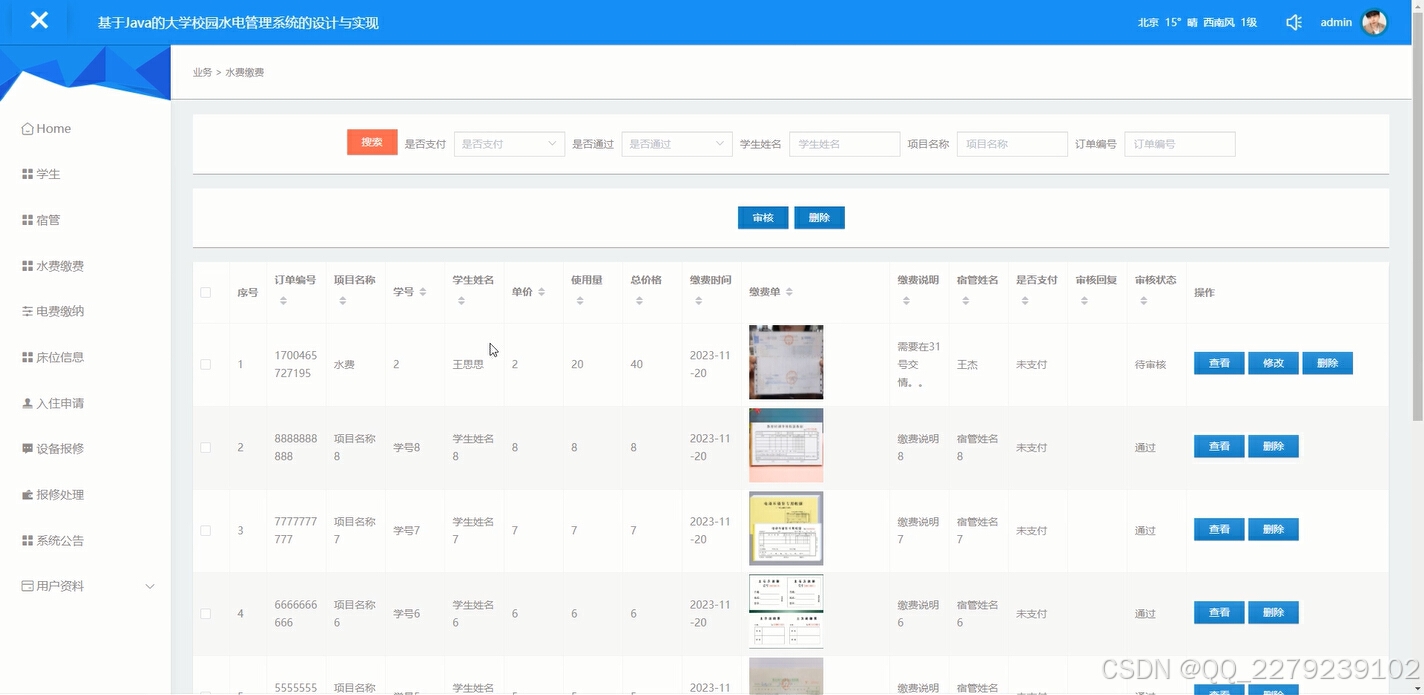Select the 入住申请 (Check-in Application) icon
The height and width of the screenshot is (695, 1424).
tap(27, 402)
